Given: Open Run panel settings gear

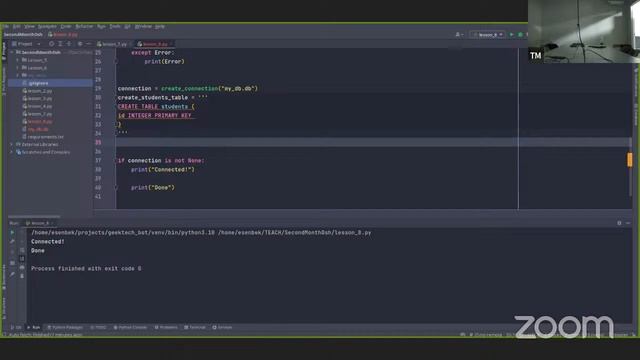Looking at the screenshot, I should pyautogui.click(x=619, y=223).
